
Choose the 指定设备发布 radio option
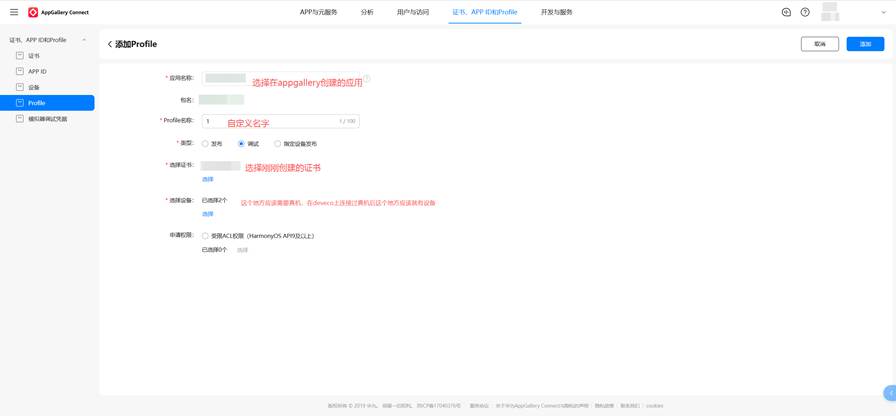pos(278,144)
